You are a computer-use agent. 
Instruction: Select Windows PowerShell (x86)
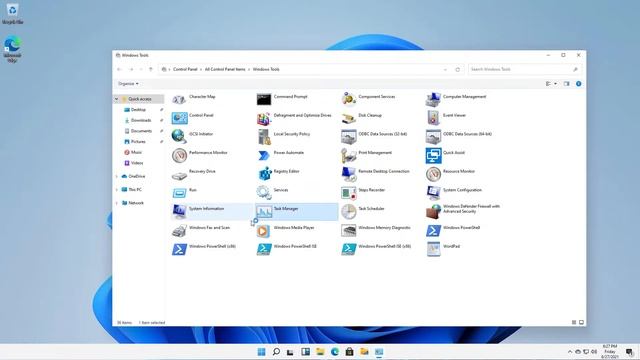coord(204,249)
